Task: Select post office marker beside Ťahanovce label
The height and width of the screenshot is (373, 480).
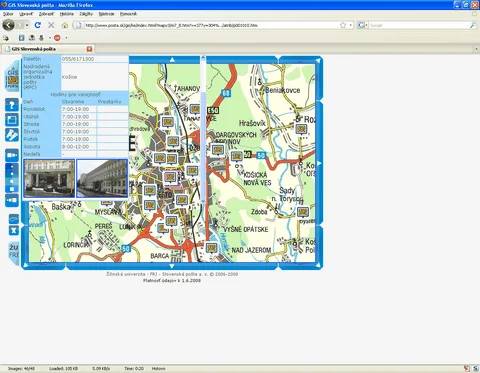Action: coord(195,109)
